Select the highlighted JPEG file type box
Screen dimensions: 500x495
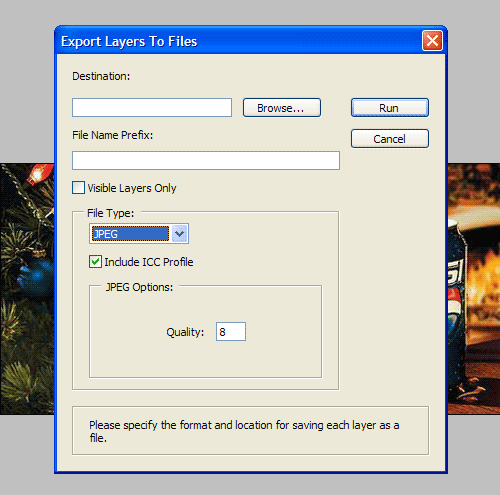coord(131,234)
